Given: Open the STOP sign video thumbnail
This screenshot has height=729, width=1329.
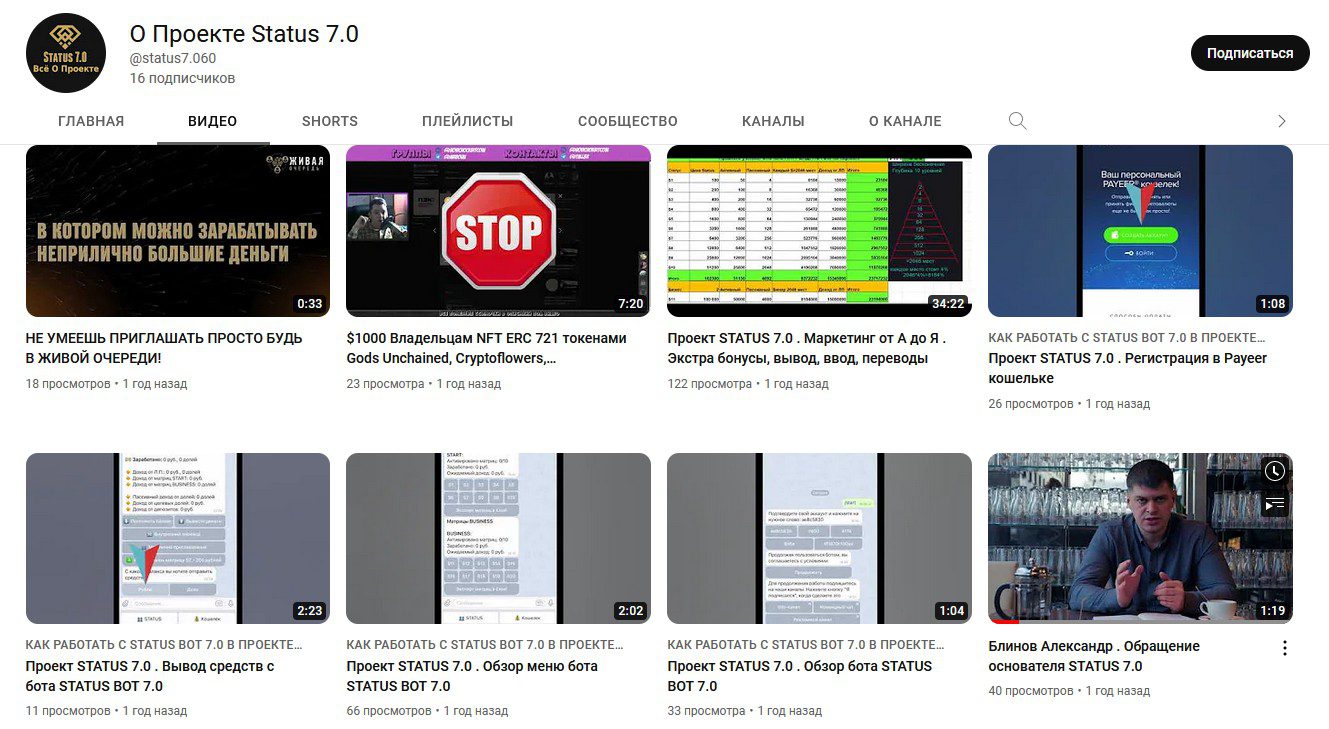Looking at the screenshot, I should coord(498,231).
